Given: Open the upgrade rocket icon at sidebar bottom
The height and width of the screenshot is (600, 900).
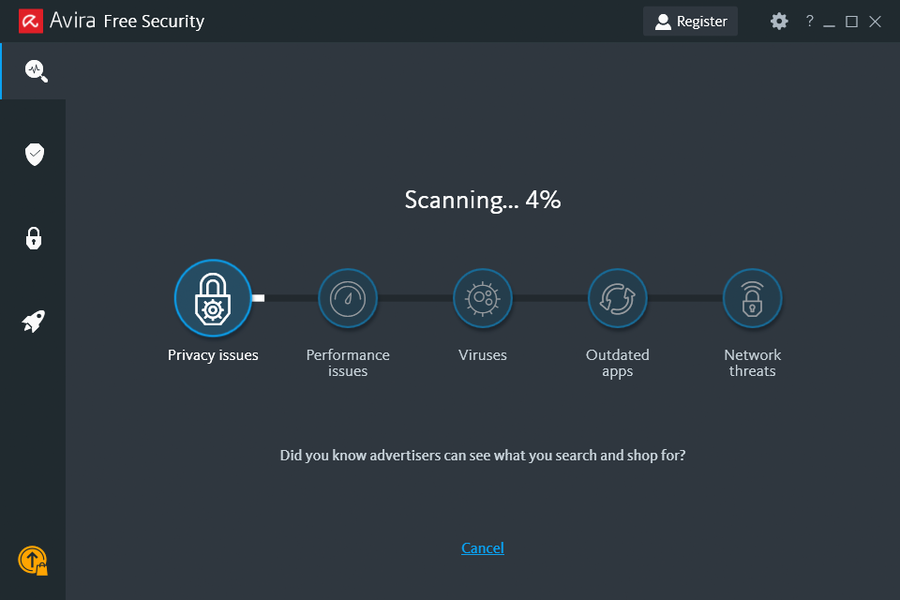Looking at the screenshot, I should (x=32, y=561).
